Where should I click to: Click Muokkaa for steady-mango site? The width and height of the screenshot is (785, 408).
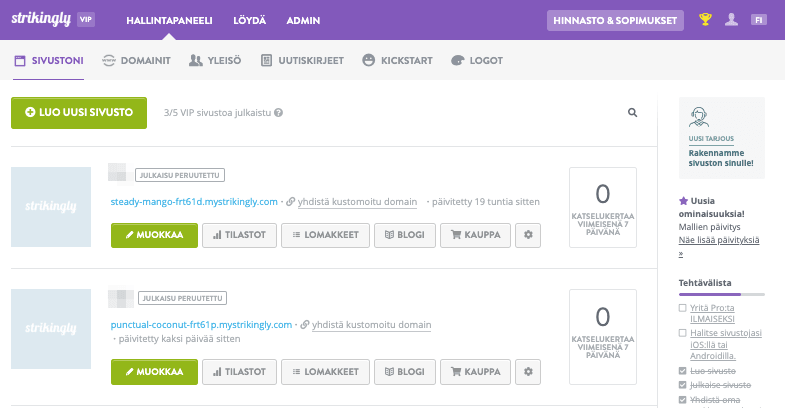tap(154, 235)
